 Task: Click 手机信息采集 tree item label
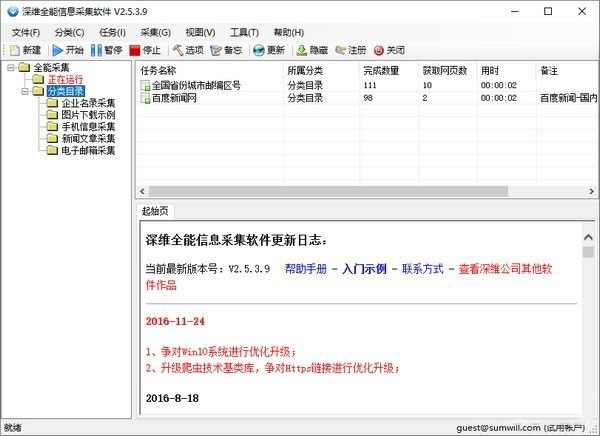click(88, 127)
